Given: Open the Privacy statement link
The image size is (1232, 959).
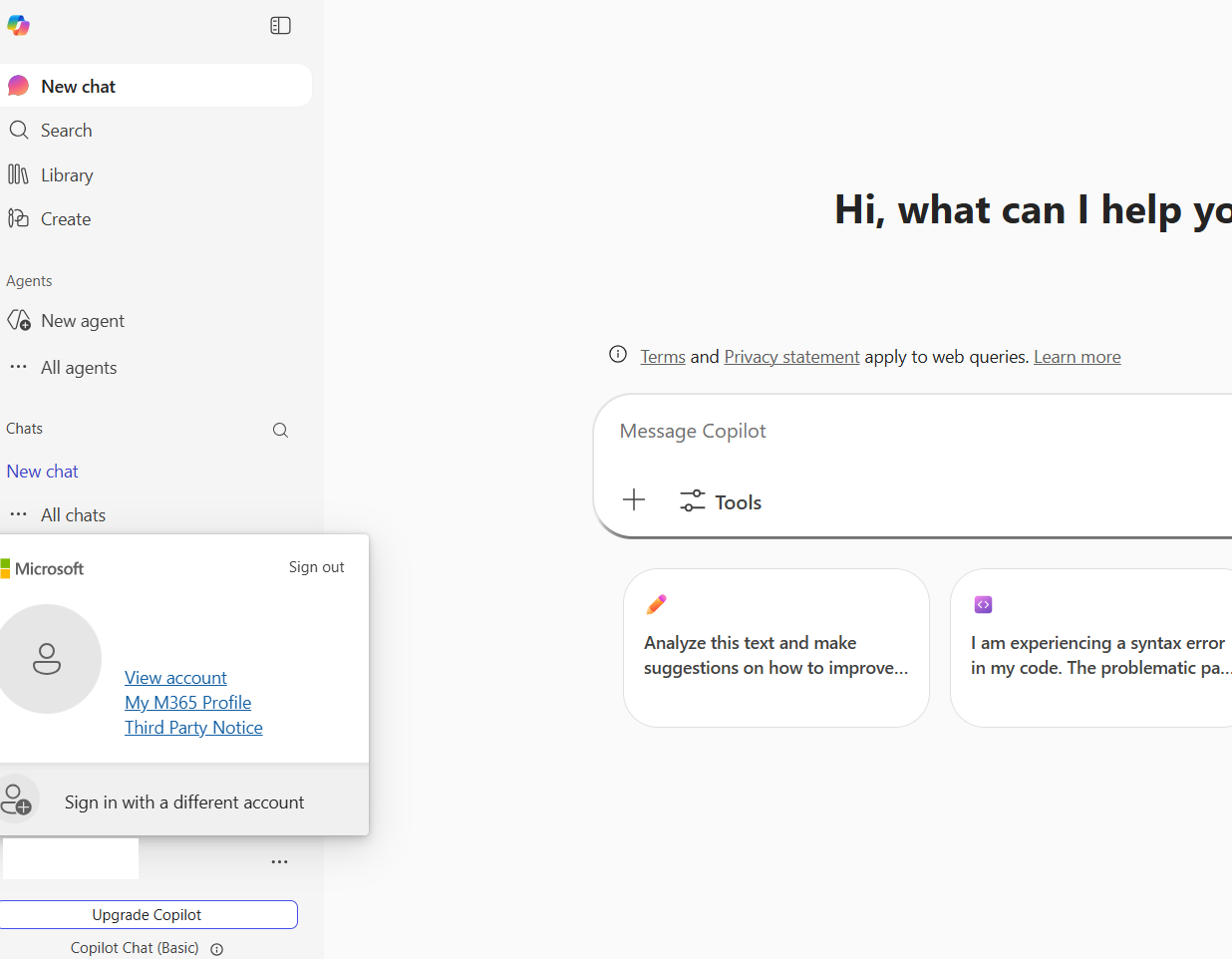Looking at the screenshot, I should click(x=791, y=357).
